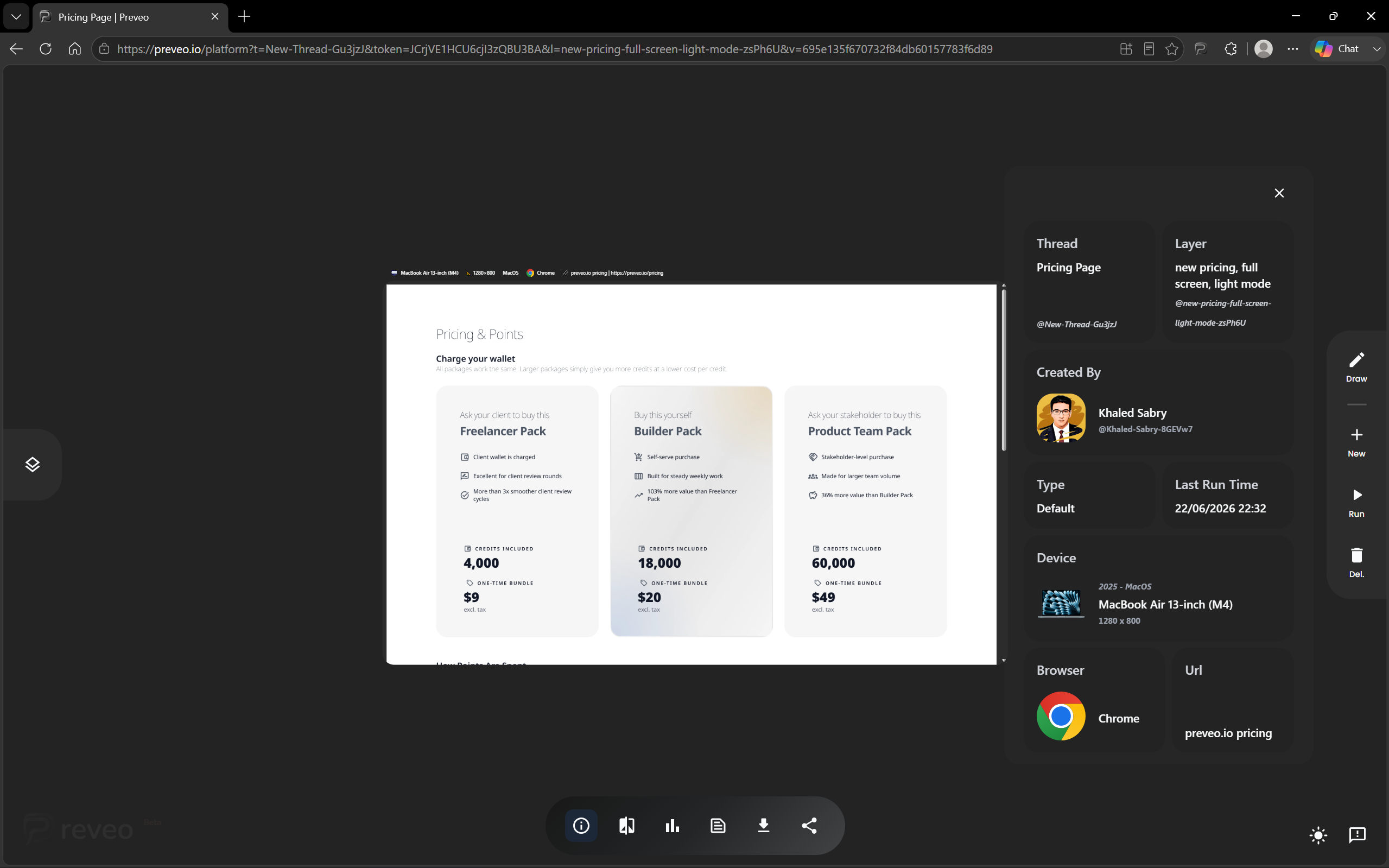Open a new browser tab

point(244,17)
